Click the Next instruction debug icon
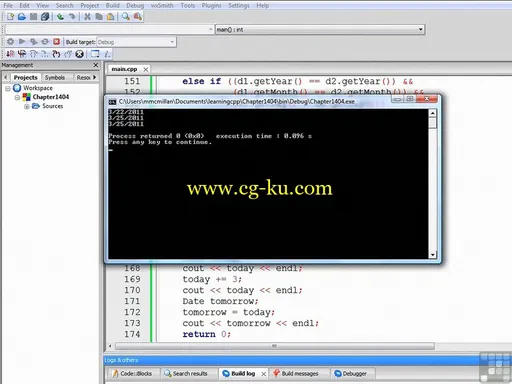The height and width of the screenshot is (384, 512). pyautogui.click(x=45, y=54)
